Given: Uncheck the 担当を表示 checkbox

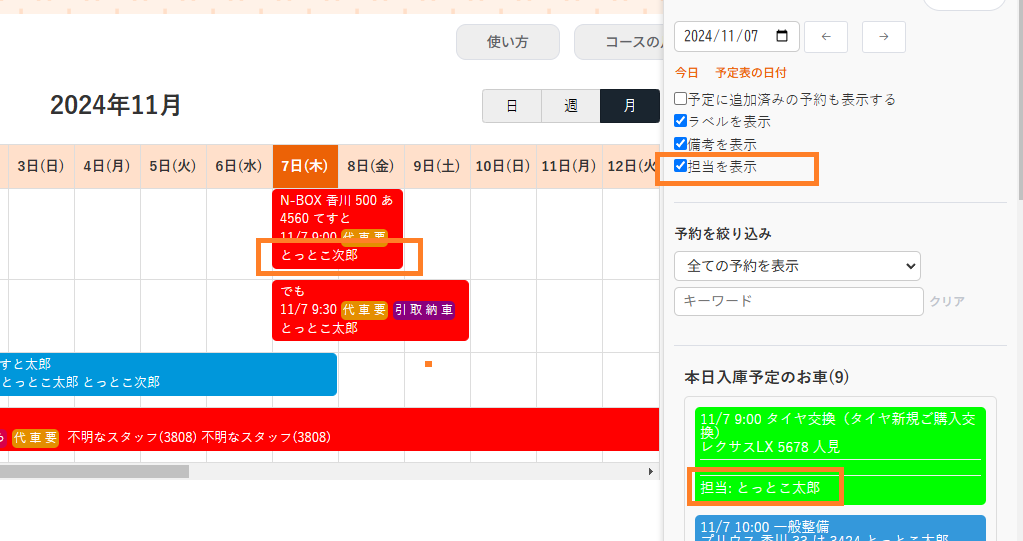Looking at the screenshot, I should coord(681,166).
